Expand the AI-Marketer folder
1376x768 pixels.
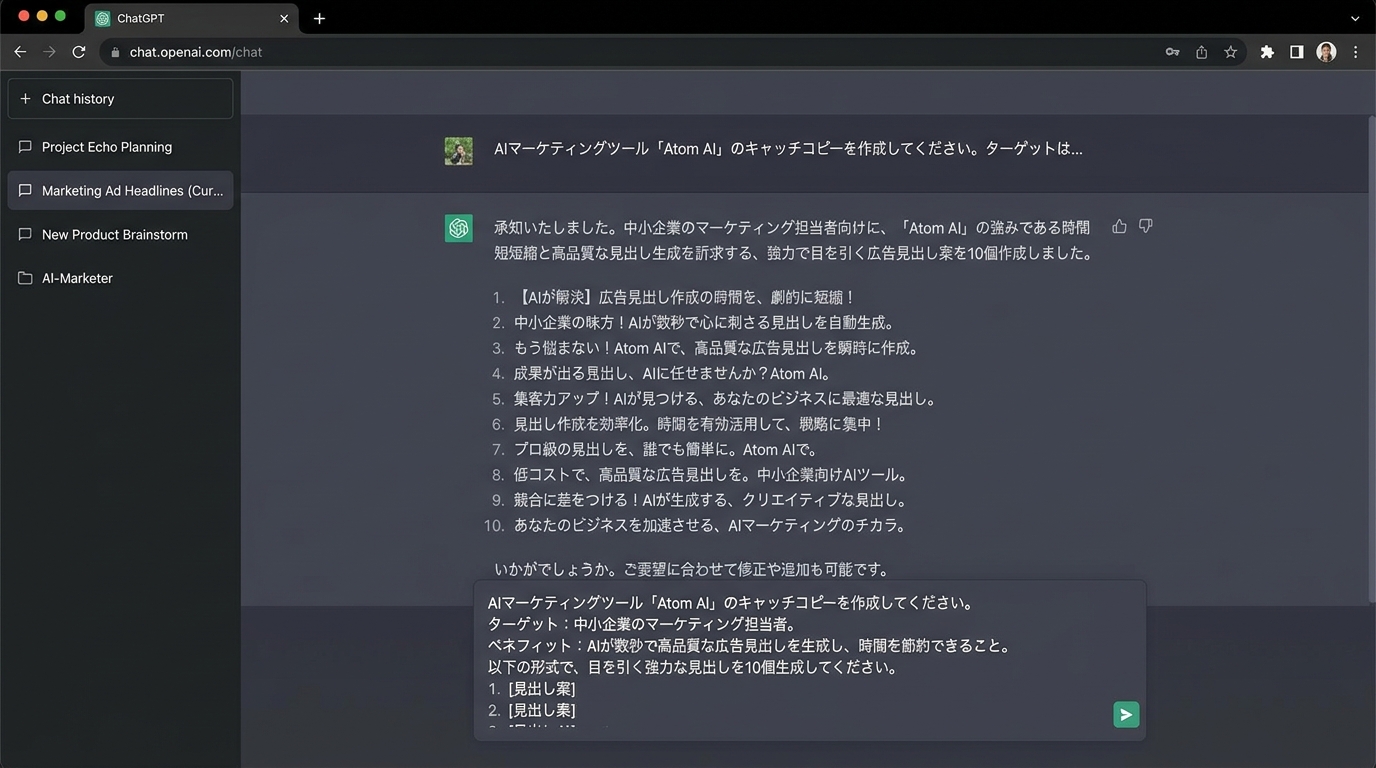tap(77, 278)
